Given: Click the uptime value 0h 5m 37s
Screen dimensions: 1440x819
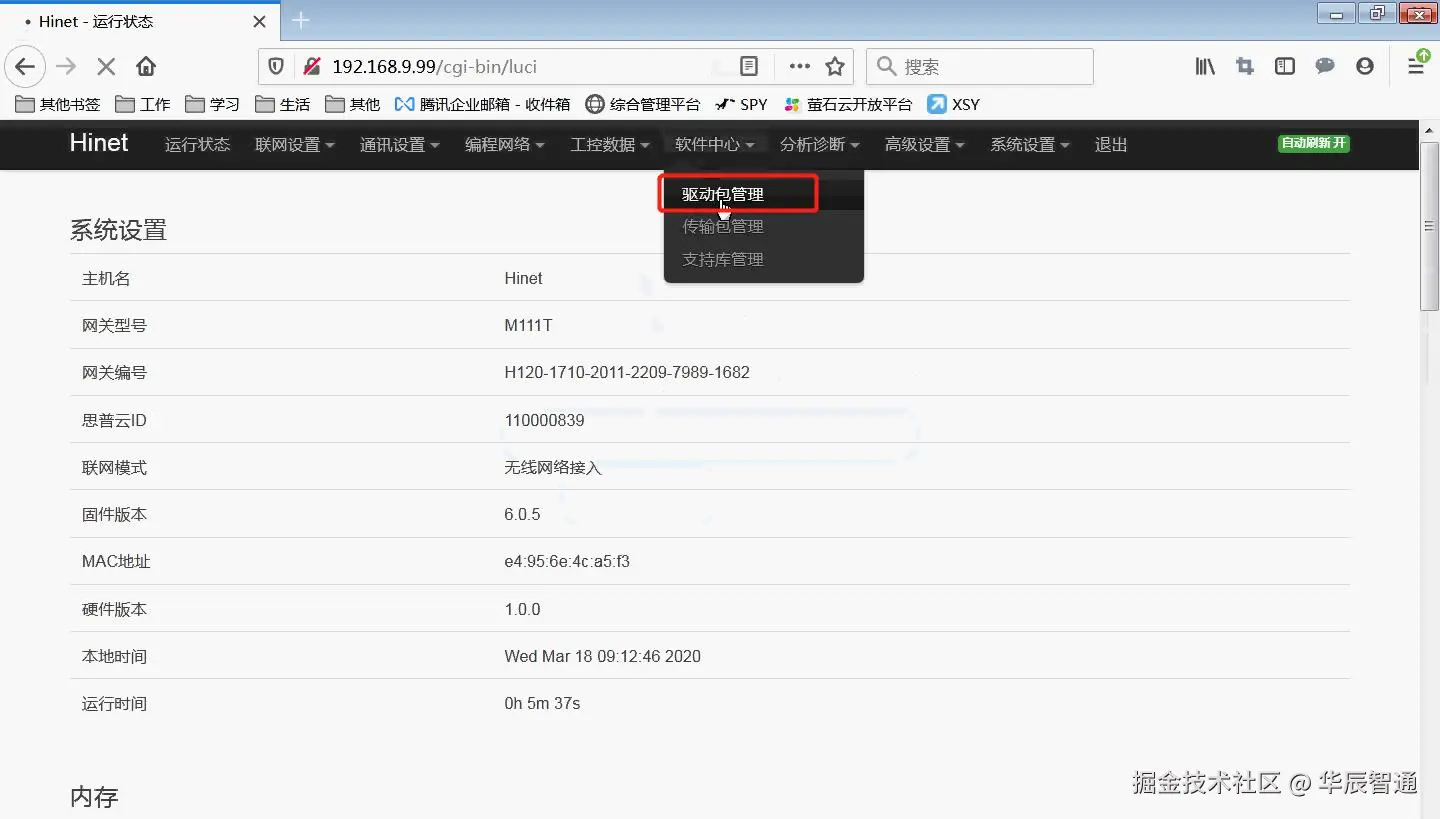Looking at the screenshot, I should point(542,703).
